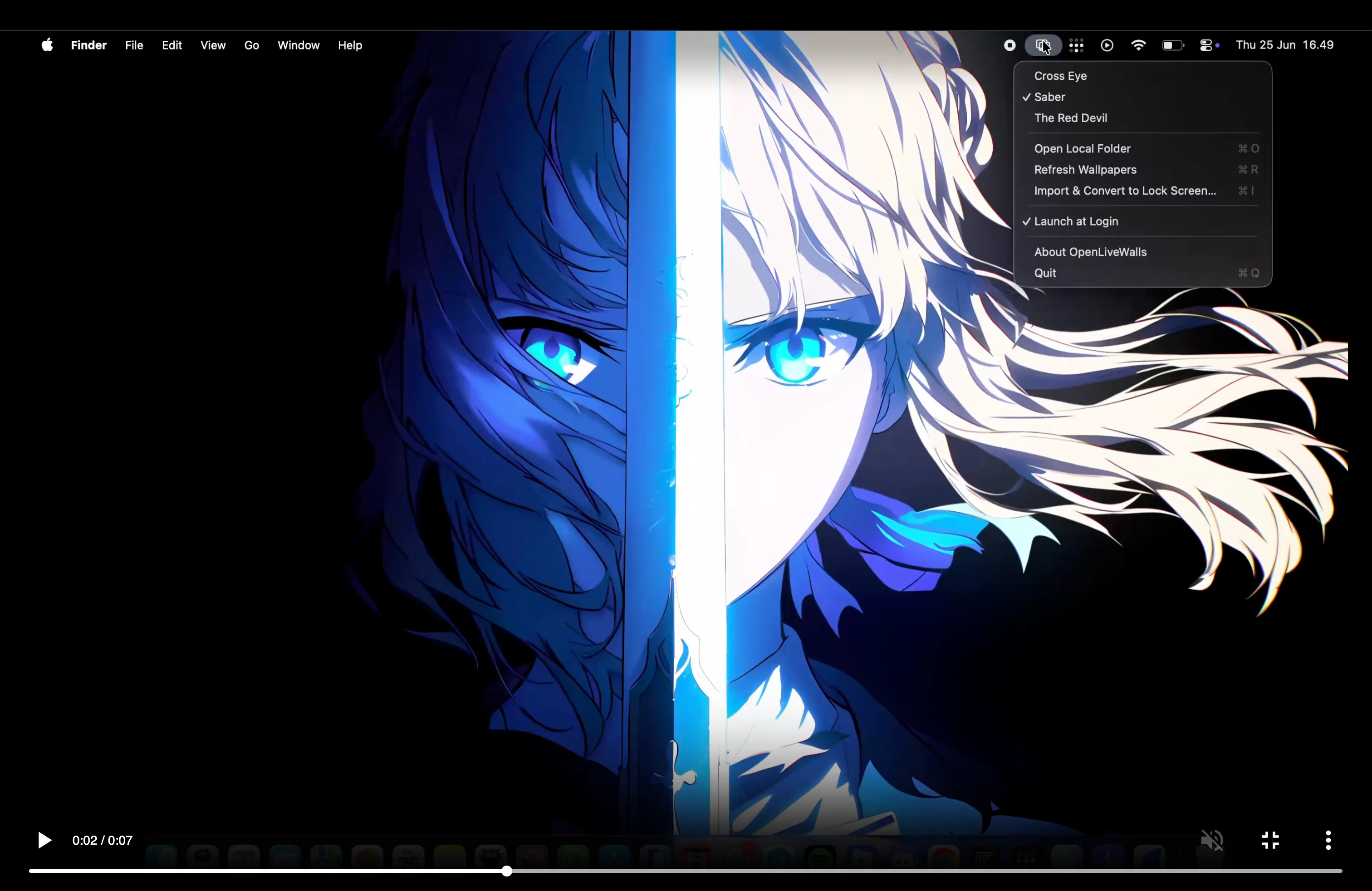Open the Go menu
1372x891 pixels.
tap(251, 45)
